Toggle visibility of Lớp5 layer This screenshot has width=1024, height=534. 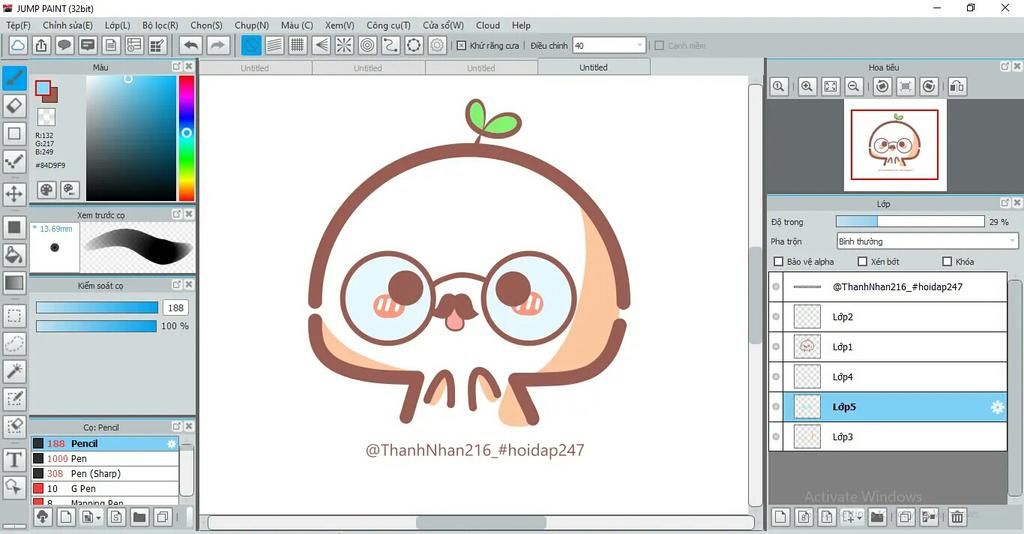coord(776,407)
